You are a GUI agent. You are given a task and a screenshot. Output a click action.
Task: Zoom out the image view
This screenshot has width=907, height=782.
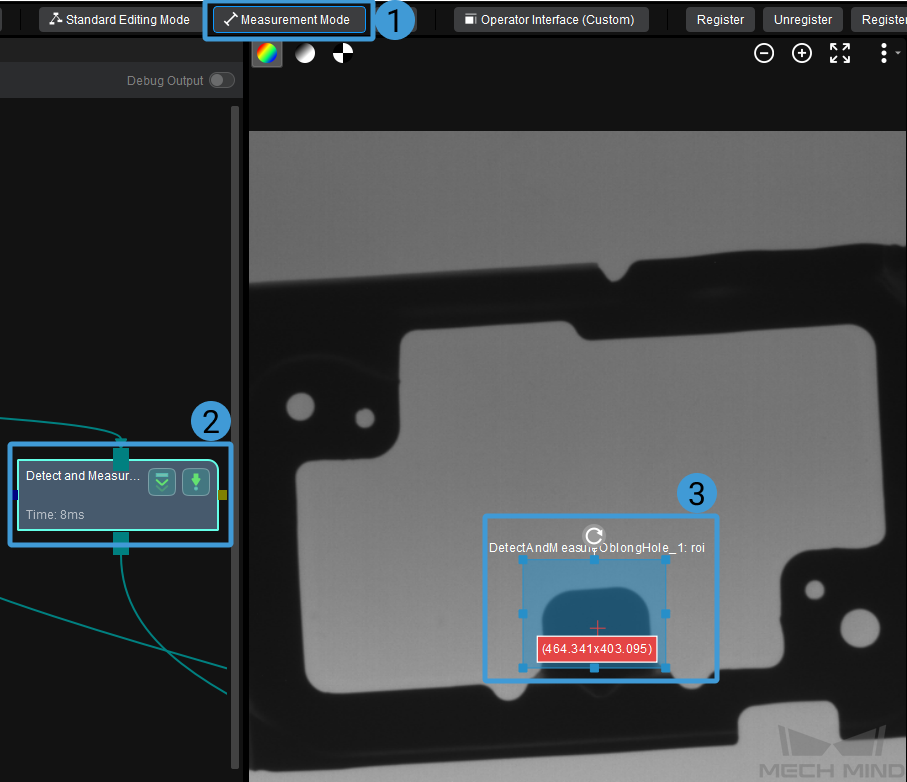tap(764, 53)
